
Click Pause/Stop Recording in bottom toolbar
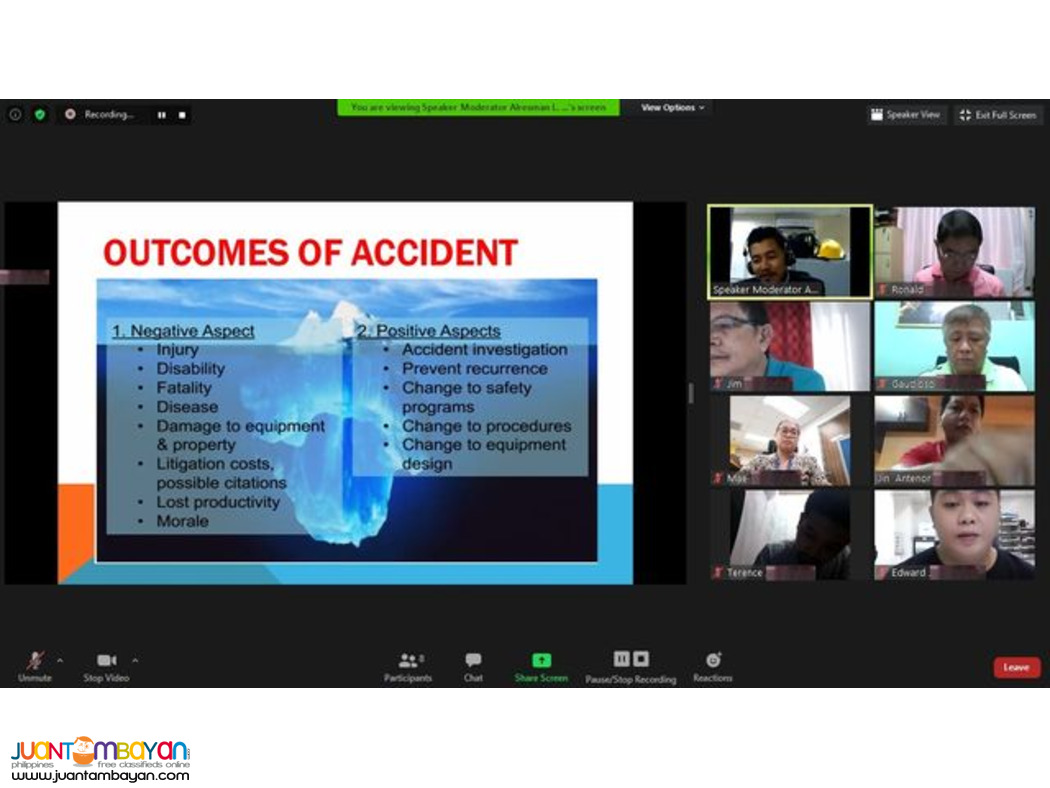click(x=631, y=665)
